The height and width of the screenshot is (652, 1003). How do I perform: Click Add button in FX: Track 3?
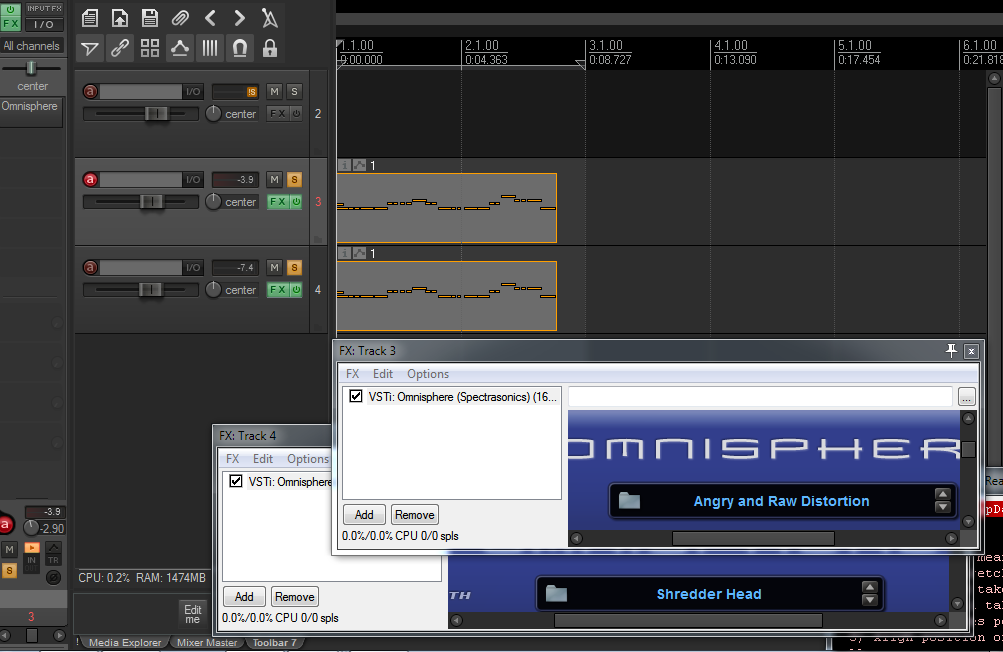pyautogui.click(x=364, y=514)
